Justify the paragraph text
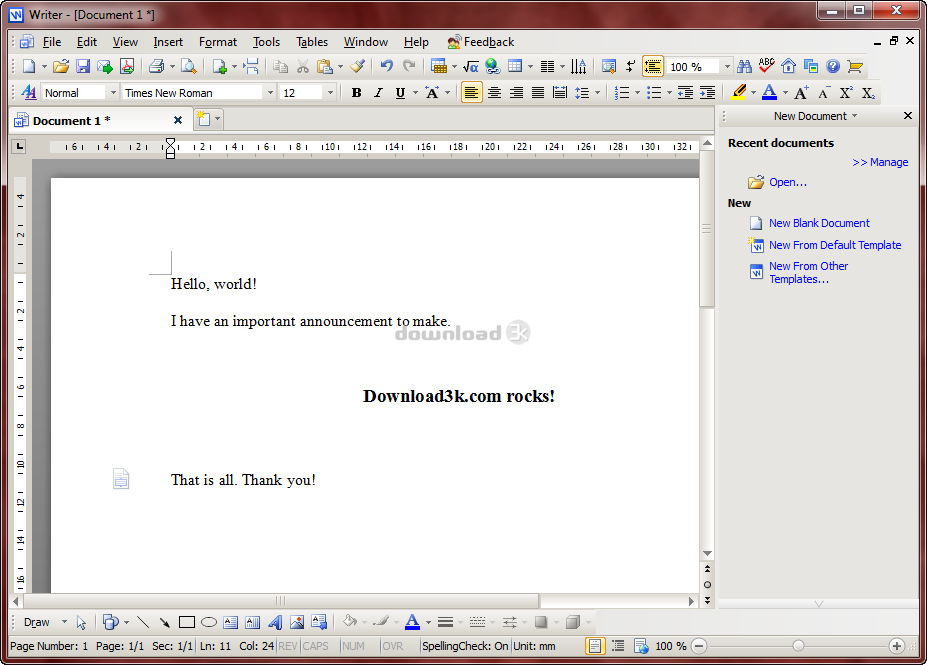 (538, 93)
